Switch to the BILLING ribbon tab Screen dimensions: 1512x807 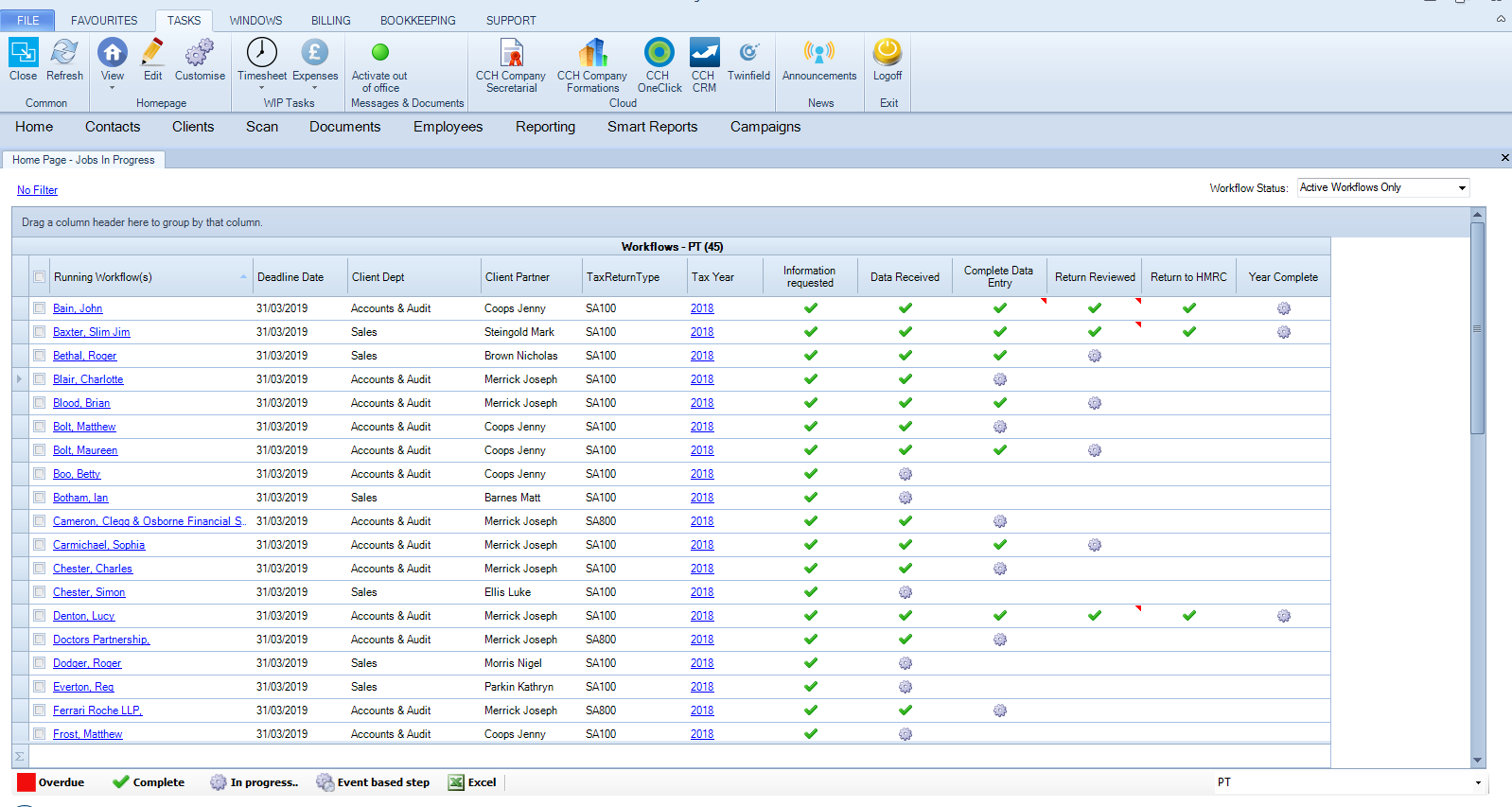click(x=330, y=20)
